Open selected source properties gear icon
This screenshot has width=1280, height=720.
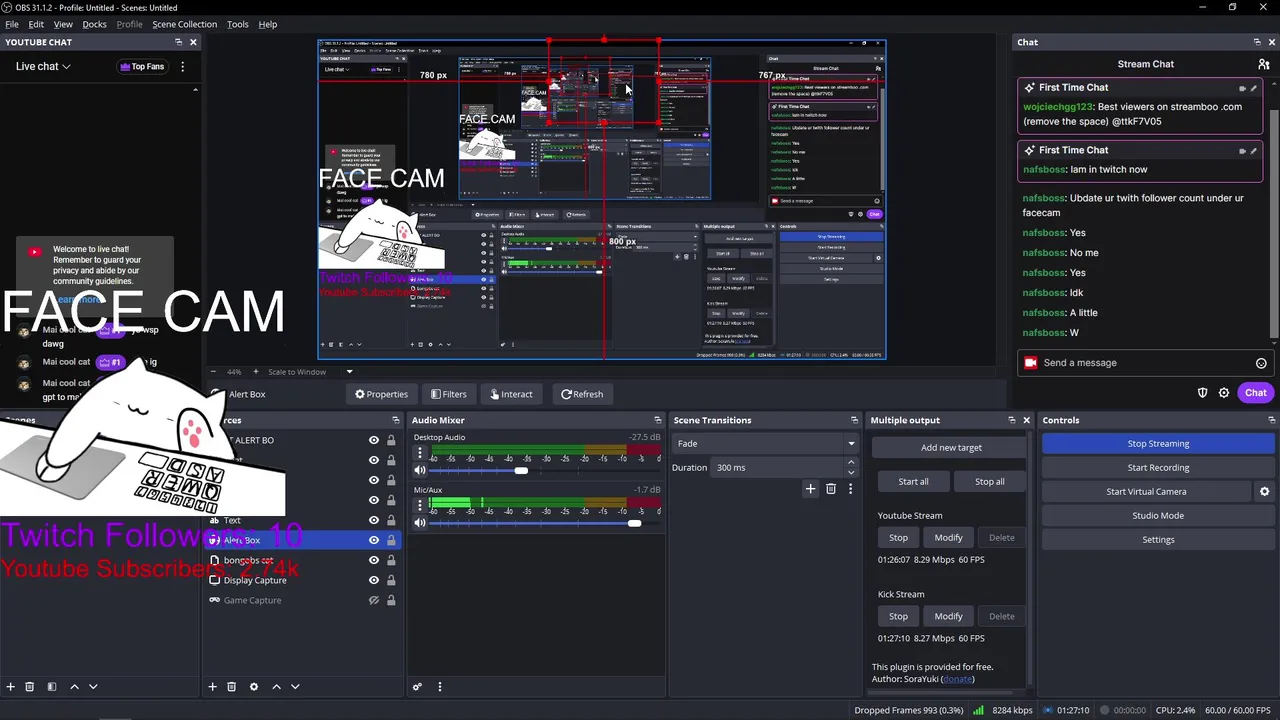[x=253, y=687]
